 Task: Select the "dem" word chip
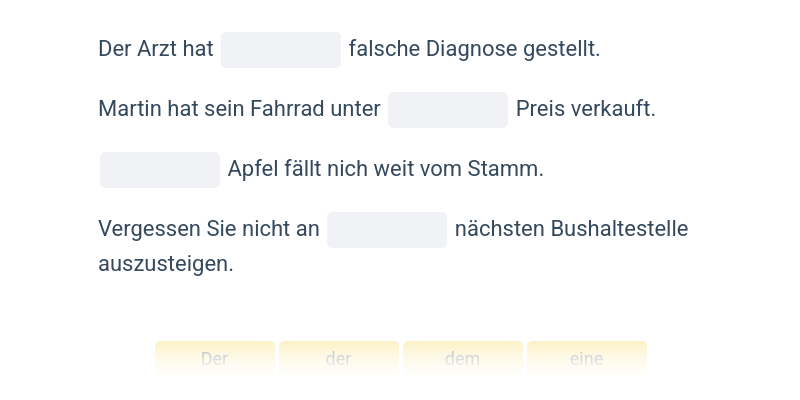pos(463,359)
